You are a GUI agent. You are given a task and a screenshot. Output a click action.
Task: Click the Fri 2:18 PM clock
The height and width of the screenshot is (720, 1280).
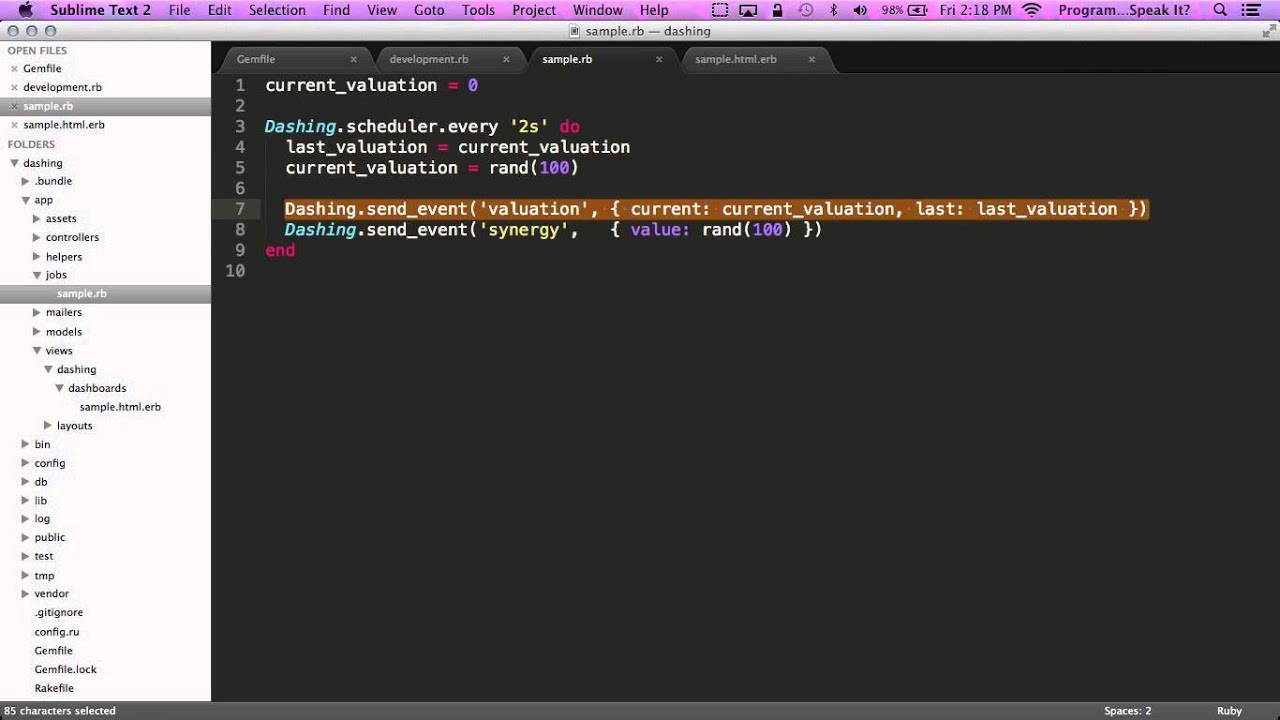coord(975,10)
